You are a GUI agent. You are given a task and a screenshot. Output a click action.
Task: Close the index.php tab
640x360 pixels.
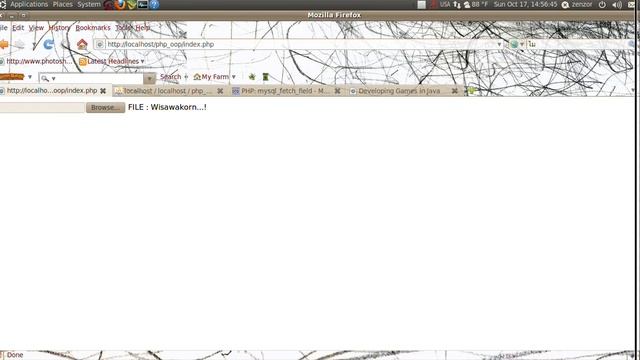(103, 91)
